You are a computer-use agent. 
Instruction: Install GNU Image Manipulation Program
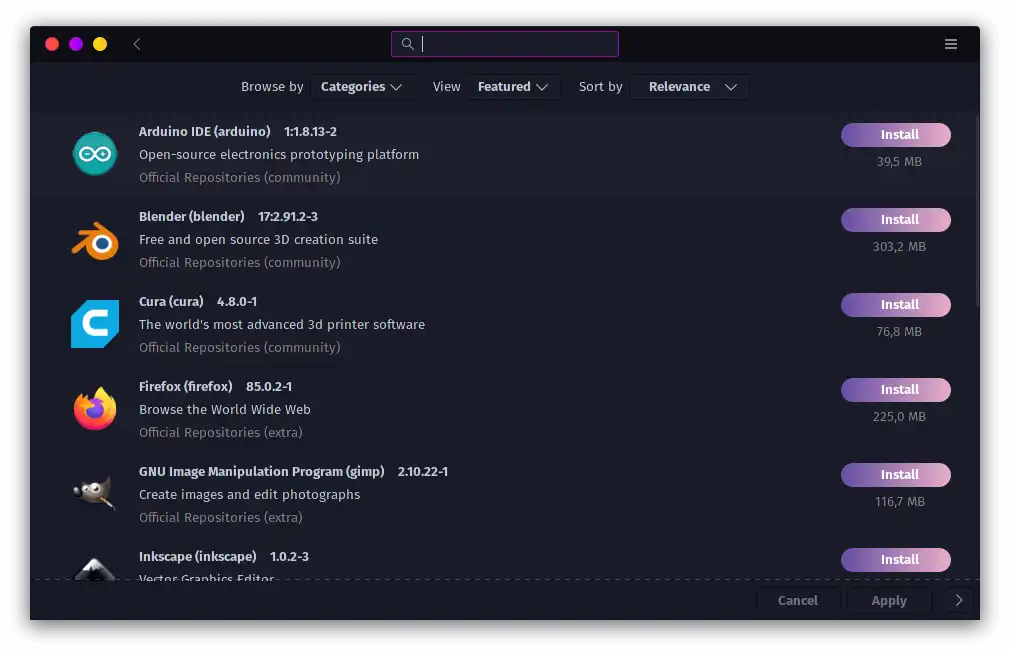896,475
